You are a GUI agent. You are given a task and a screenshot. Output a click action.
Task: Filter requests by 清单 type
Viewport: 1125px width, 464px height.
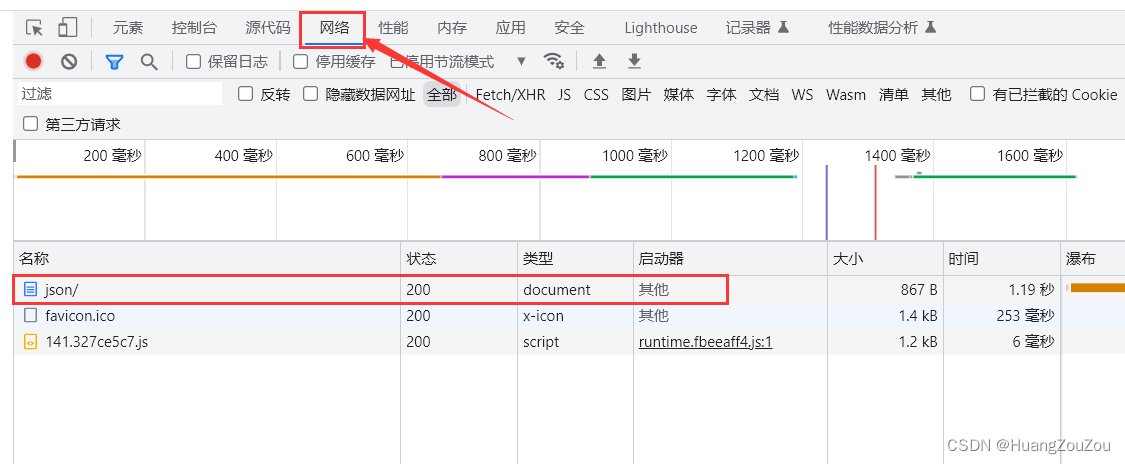(x=894, y=95)
